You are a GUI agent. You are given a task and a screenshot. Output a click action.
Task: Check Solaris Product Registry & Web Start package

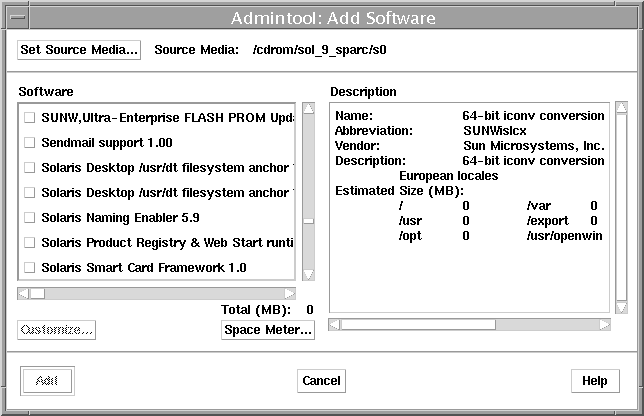(29, 242)
